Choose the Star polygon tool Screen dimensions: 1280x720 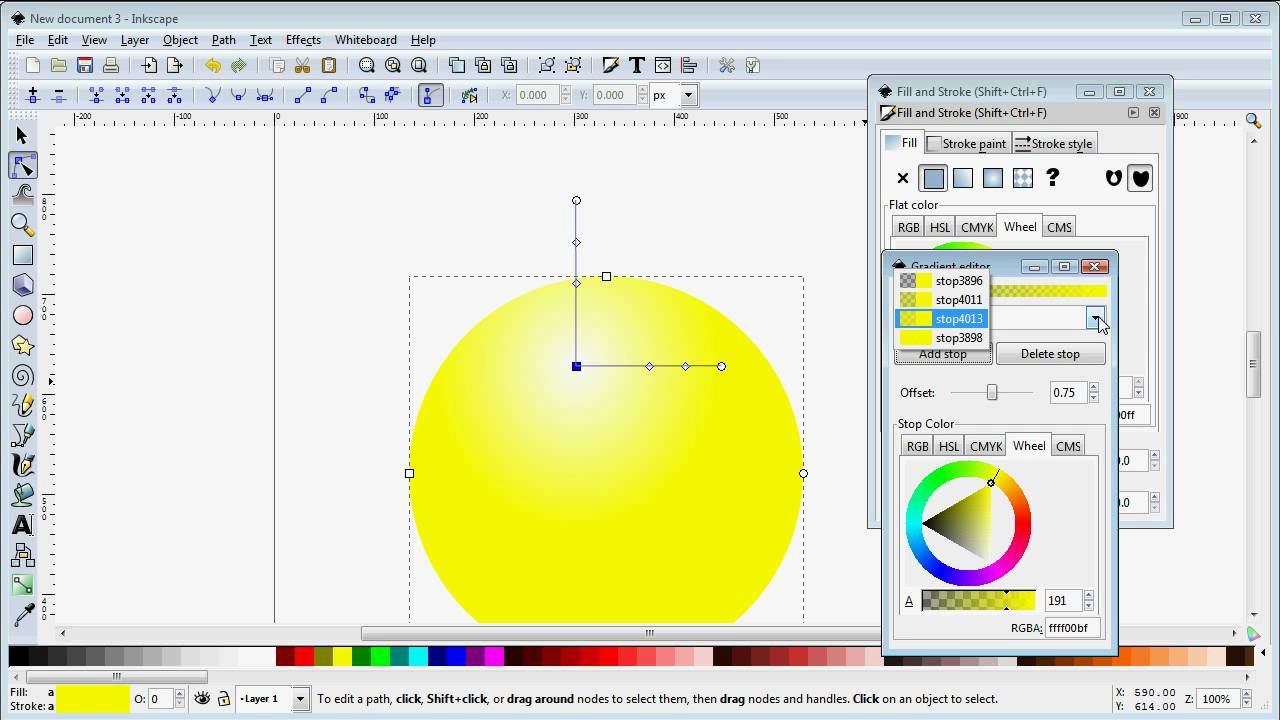(x=22, y=345)
